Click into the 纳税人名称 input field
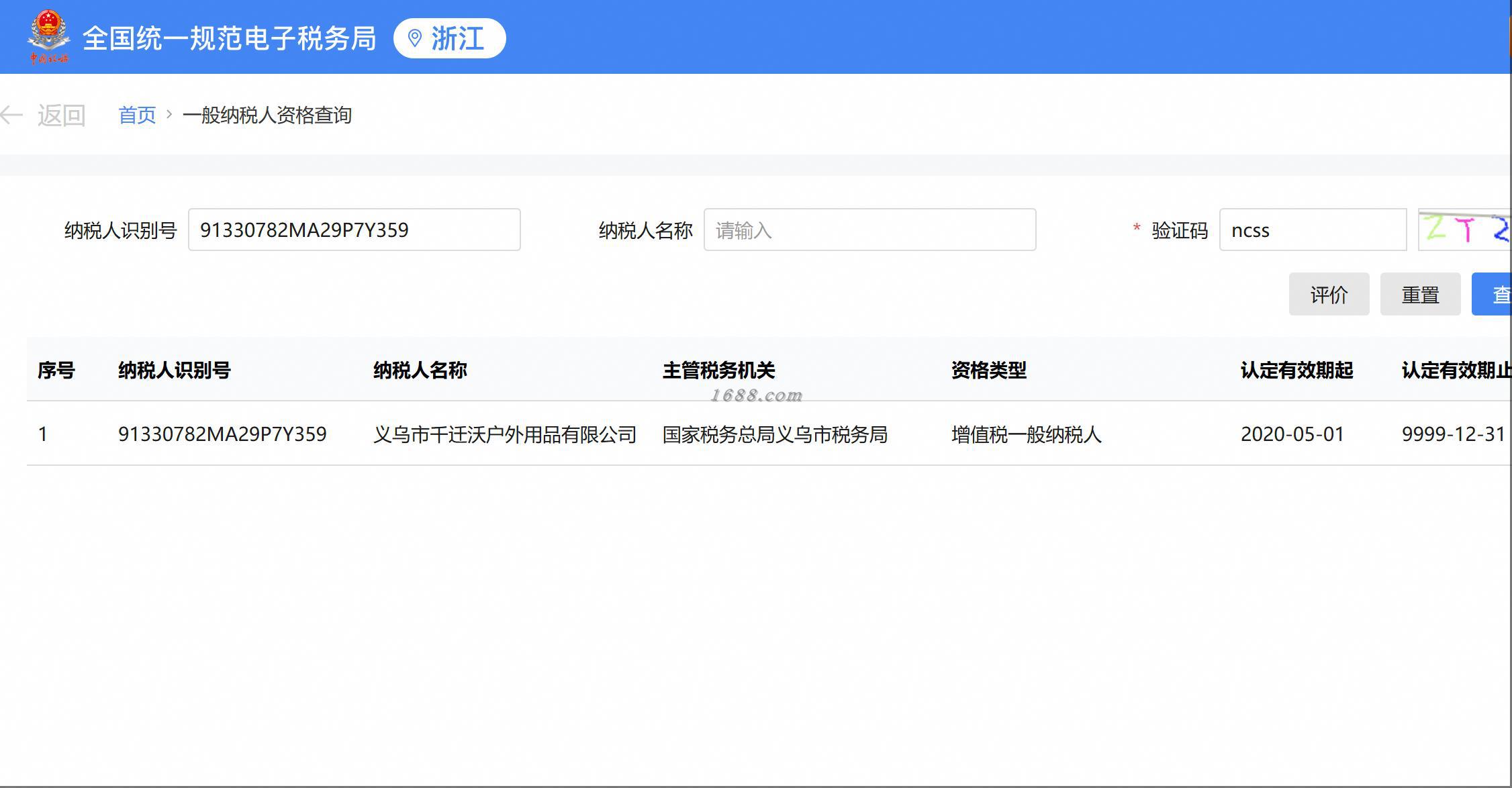The image size is (1512, 788). point(869,230)
